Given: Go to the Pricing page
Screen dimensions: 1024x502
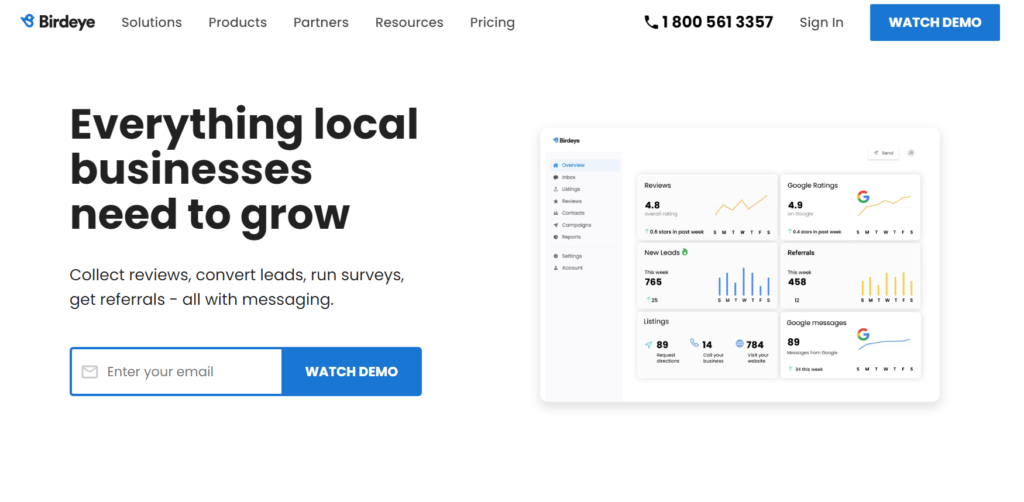Looking at the screenshot, I should click(x=492, y=23).
